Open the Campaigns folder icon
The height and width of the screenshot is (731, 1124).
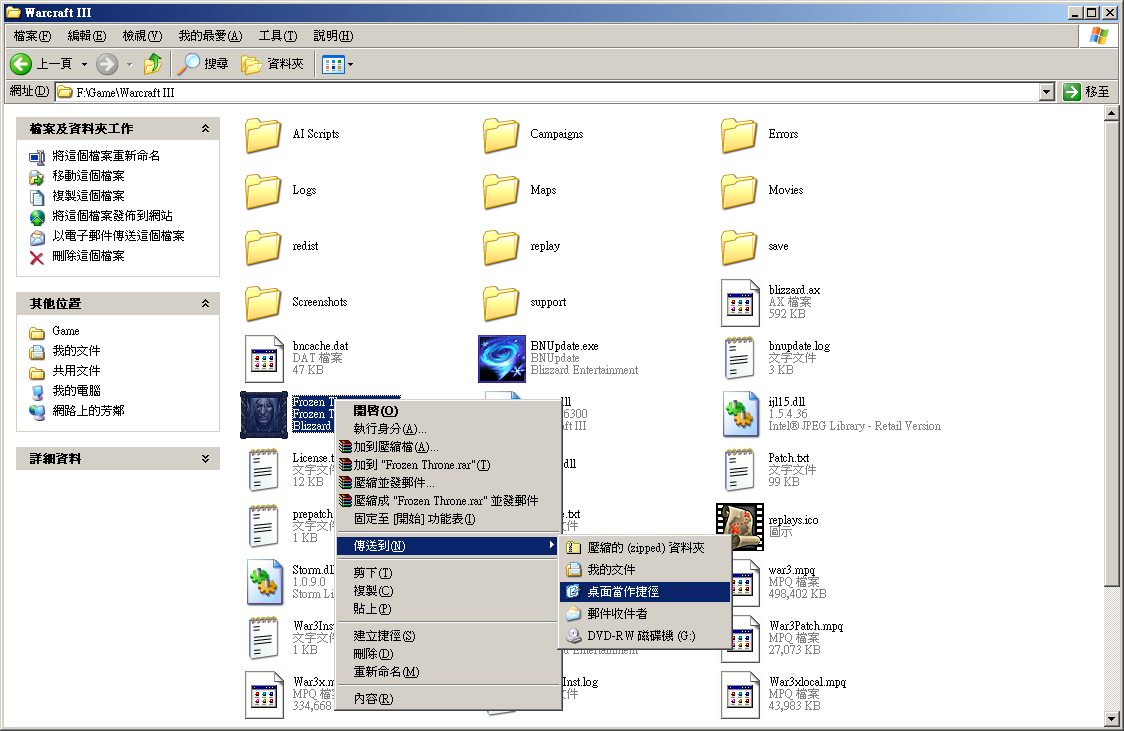point(502,135)
